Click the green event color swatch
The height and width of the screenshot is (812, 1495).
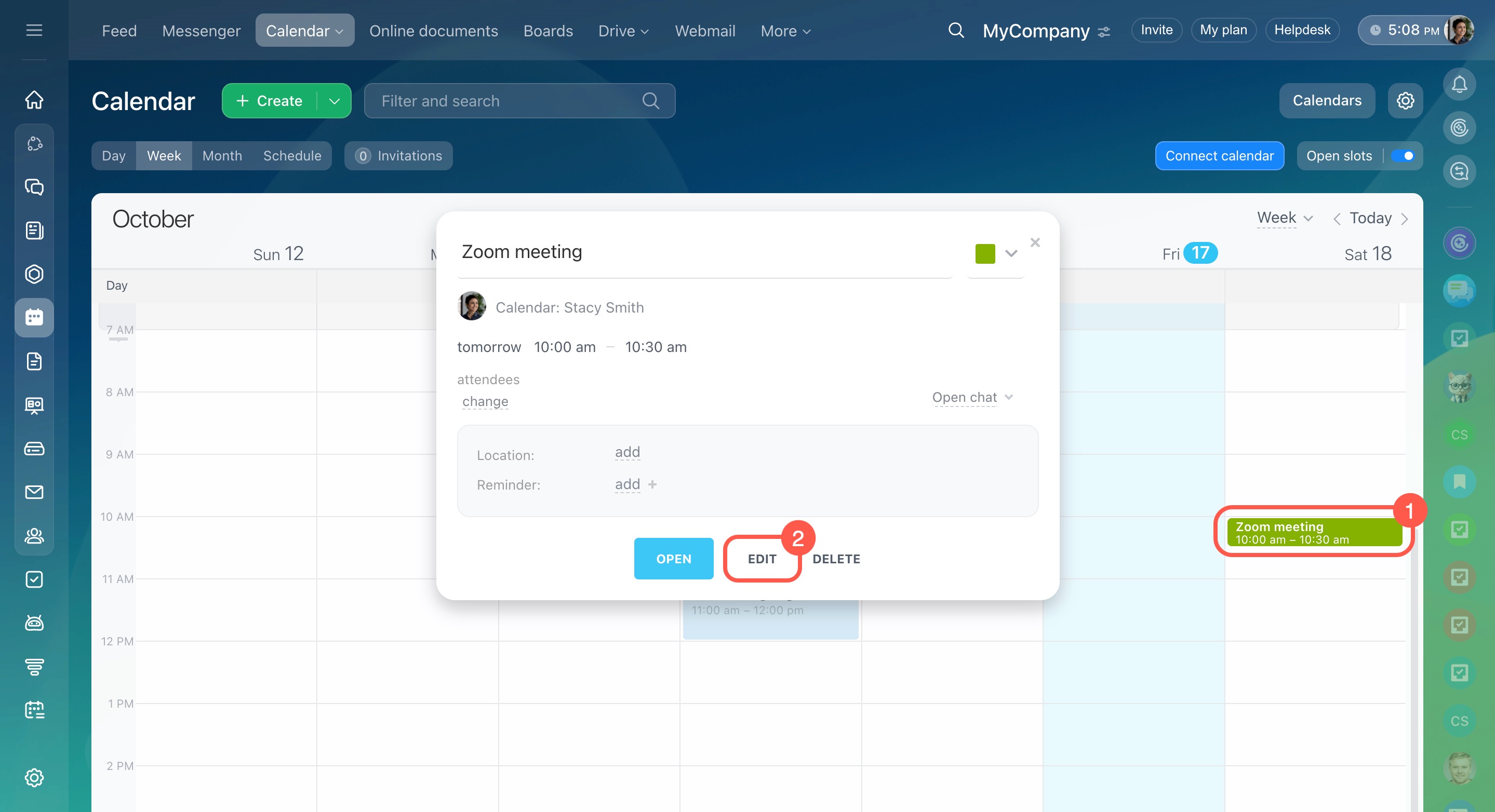(x=985, y=253)
